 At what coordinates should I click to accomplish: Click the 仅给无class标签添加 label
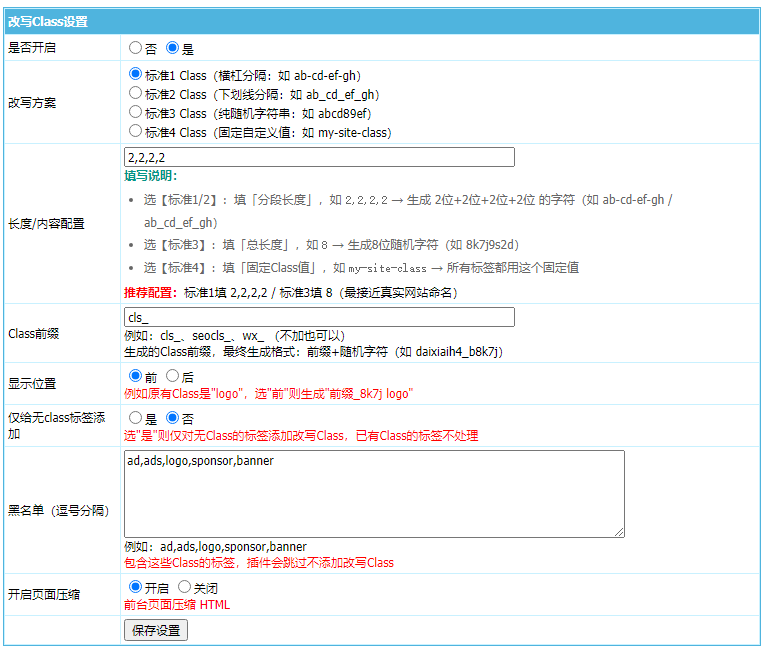pos(57,425)
